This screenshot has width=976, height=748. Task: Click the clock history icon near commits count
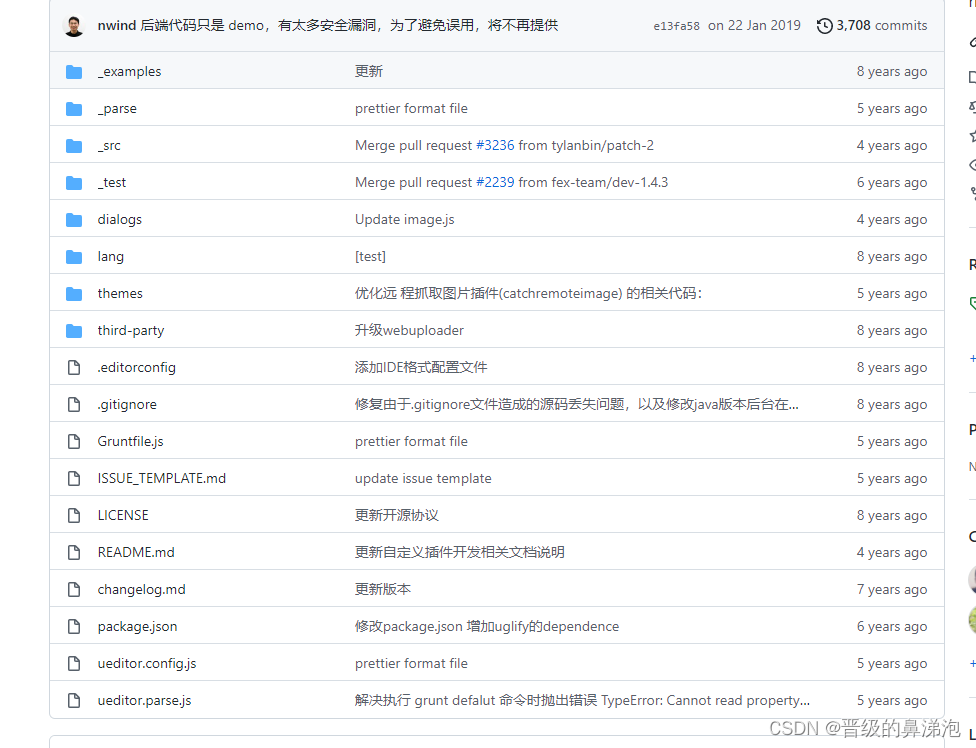(x=825, y=25)
